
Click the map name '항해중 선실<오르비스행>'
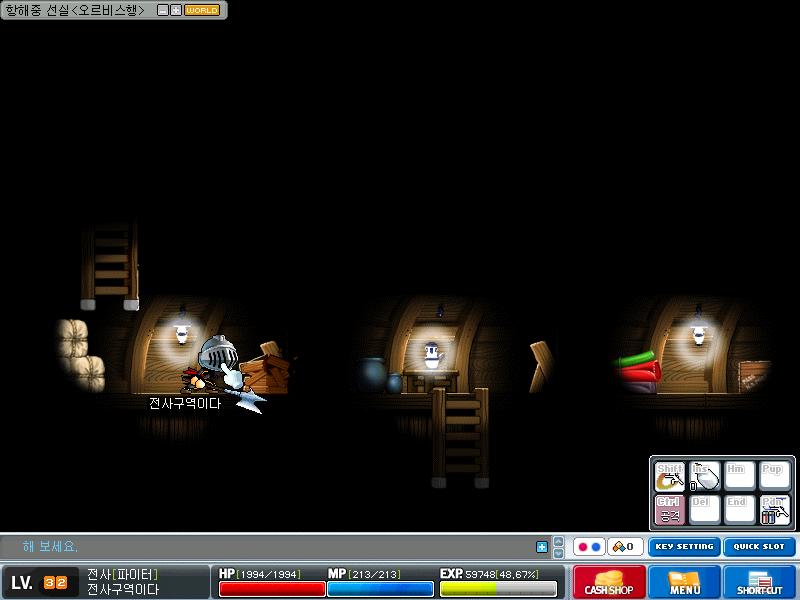[76, 10]
